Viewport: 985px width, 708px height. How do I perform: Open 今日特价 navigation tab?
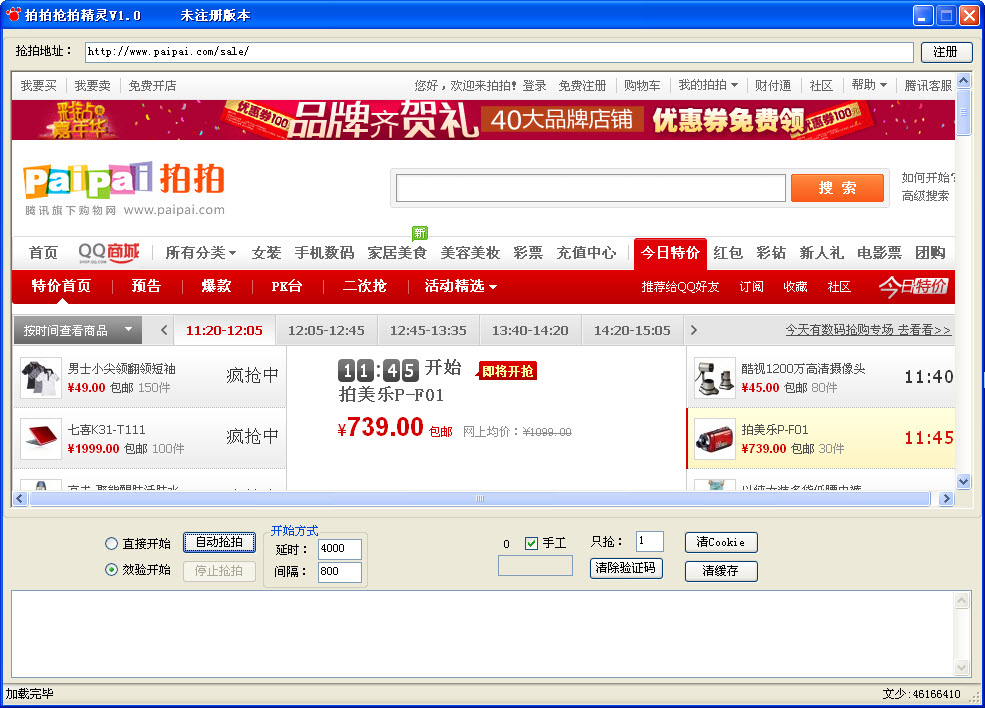point(670,253)
